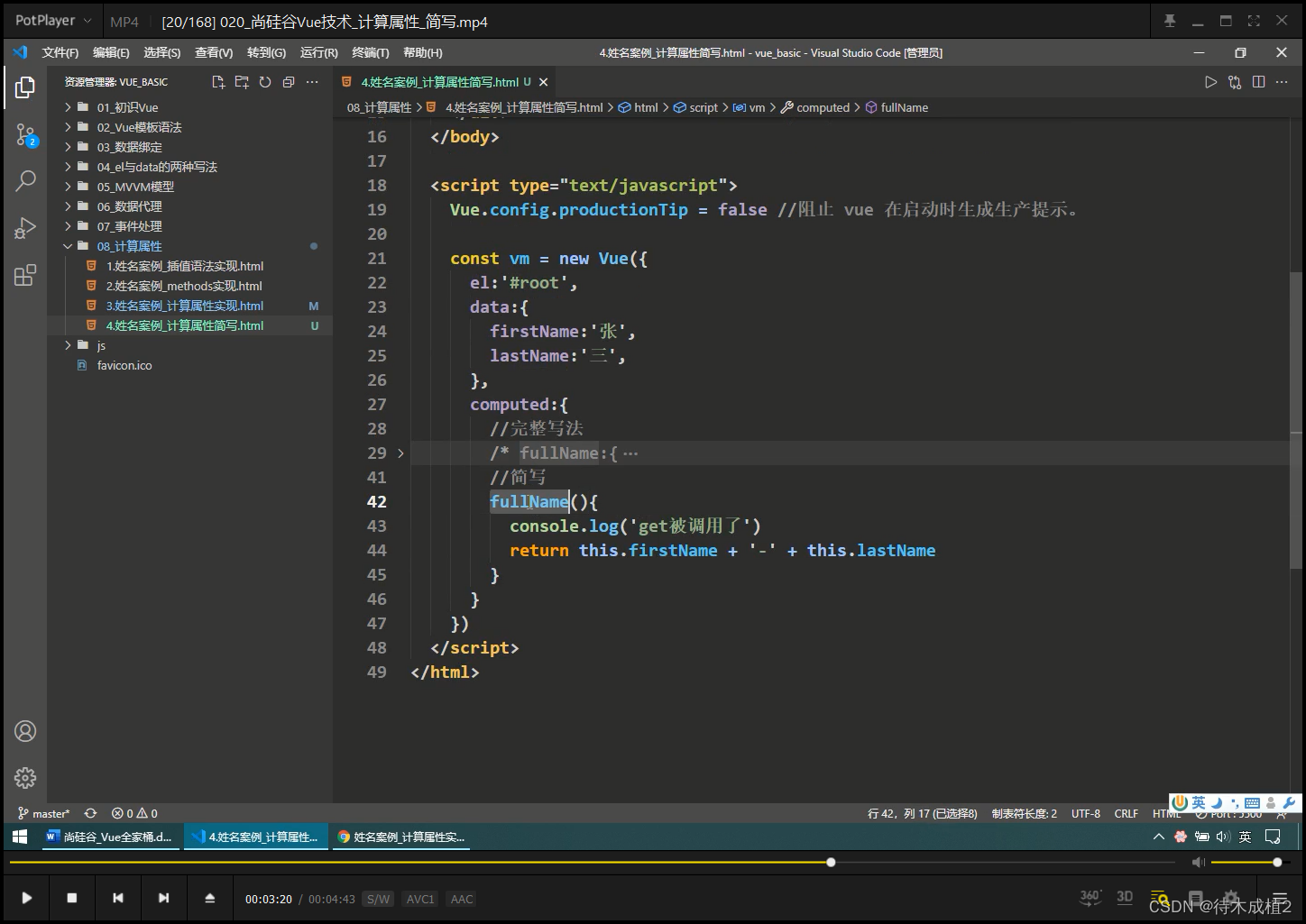Toggle 3D video mode
Screen dimensions: 1306x924
[x=1125, y=897]
